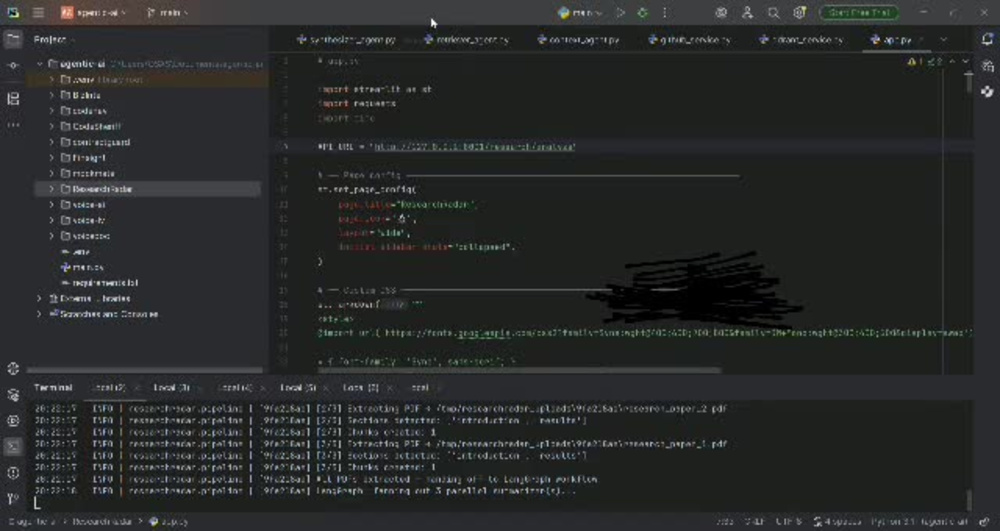
Task: Switch to synthesizer_agent.py tab
Action: coord(346,40)
